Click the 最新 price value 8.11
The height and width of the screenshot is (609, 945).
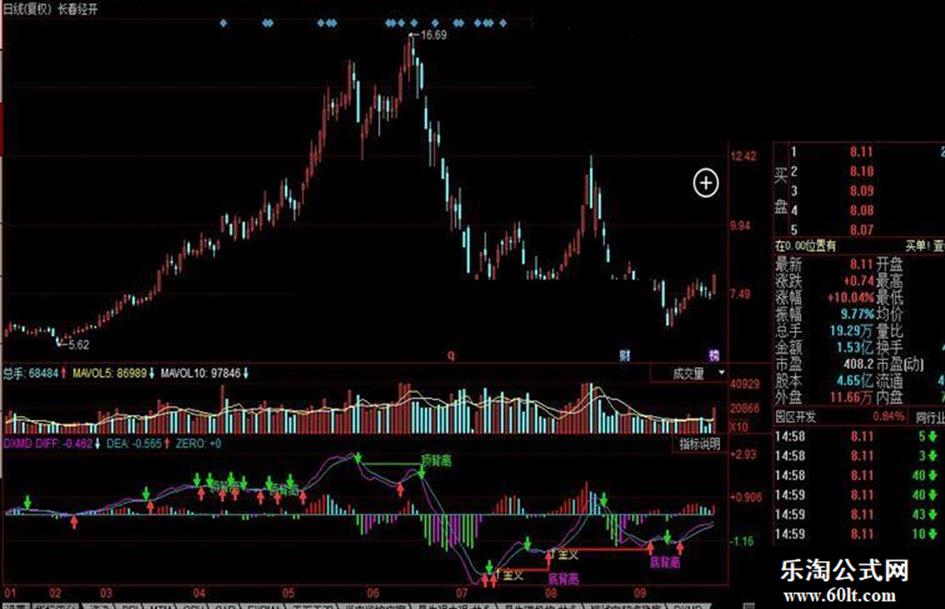(861, 264)
